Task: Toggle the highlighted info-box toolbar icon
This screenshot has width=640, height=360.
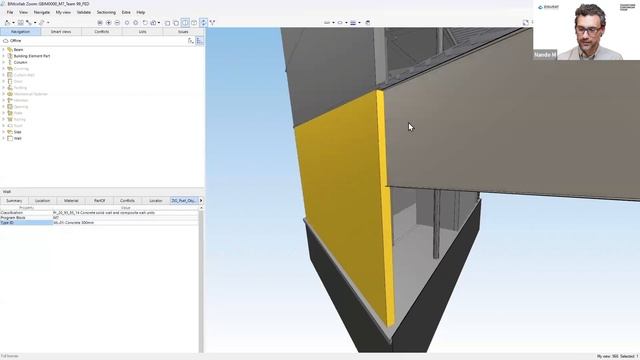Action: click(185, 23)
